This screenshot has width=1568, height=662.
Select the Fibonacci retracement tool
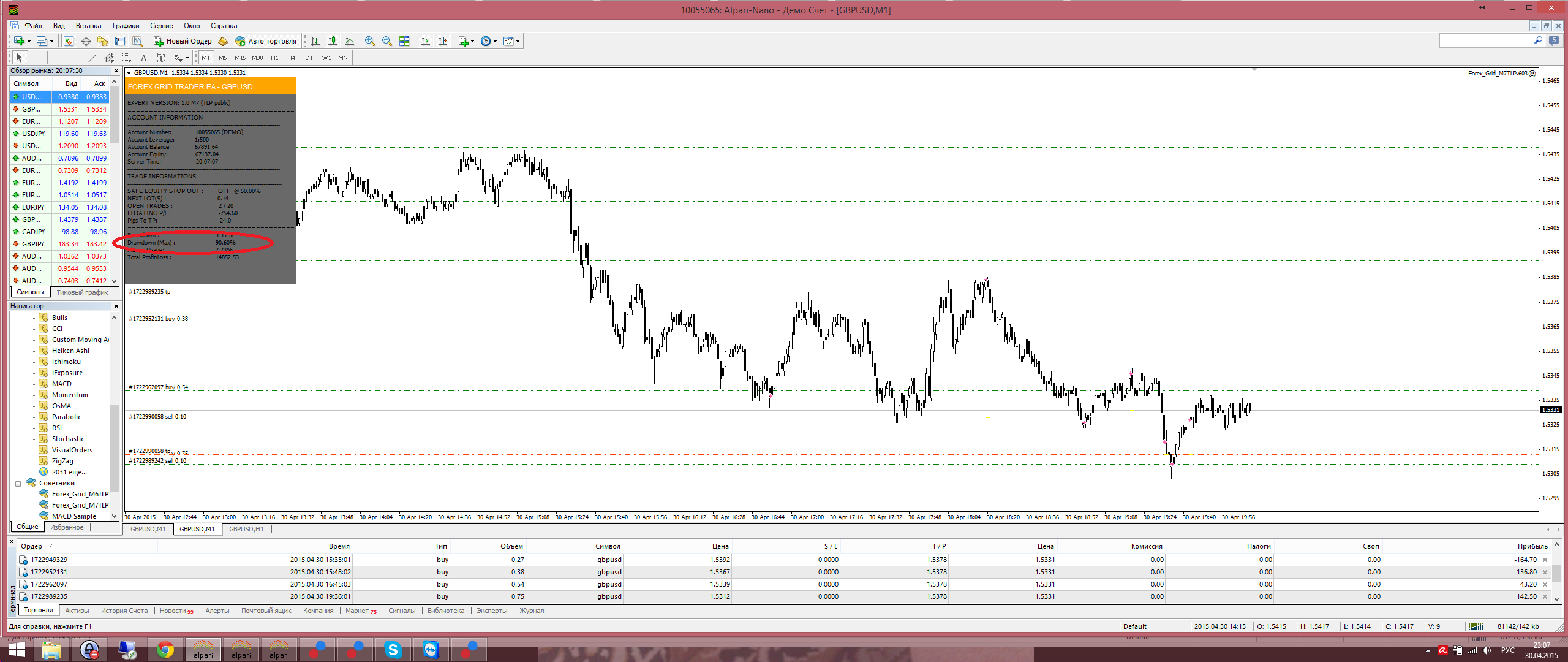pyautogui.click(x=127, y=58)
